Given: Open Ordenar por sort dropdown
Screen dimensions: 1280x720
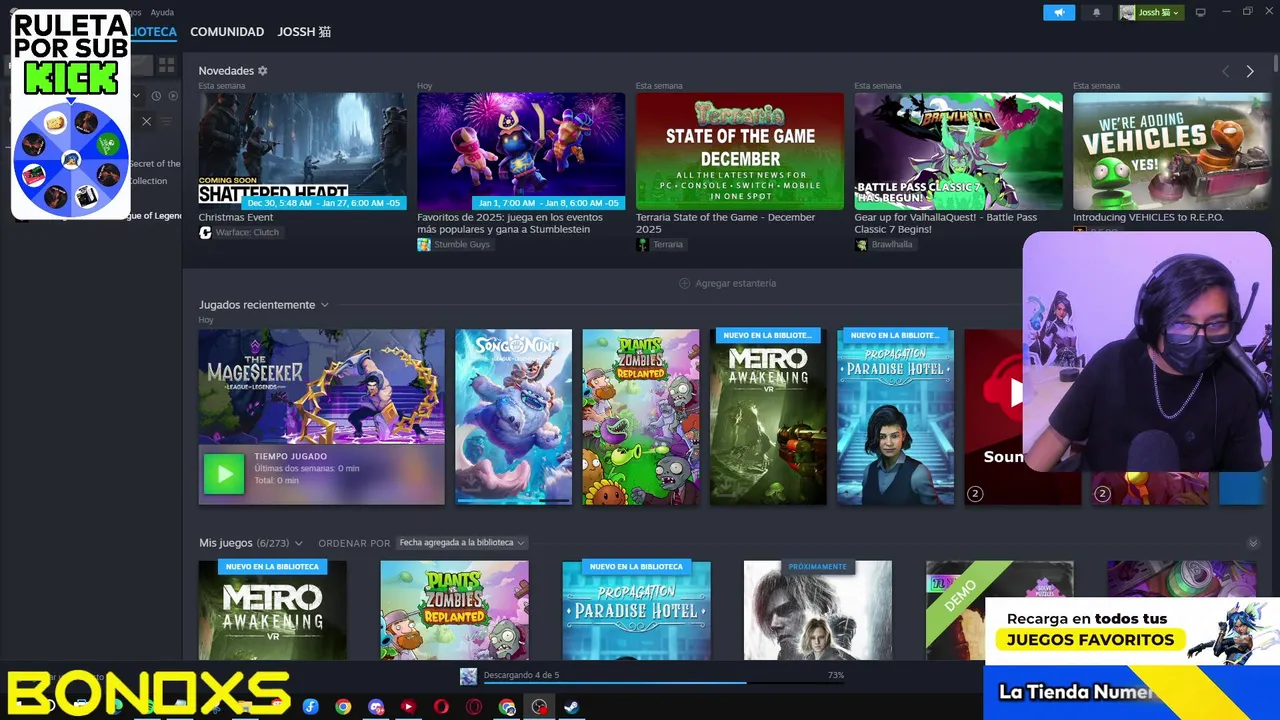Looking at the screenshot, I should 462,543.
